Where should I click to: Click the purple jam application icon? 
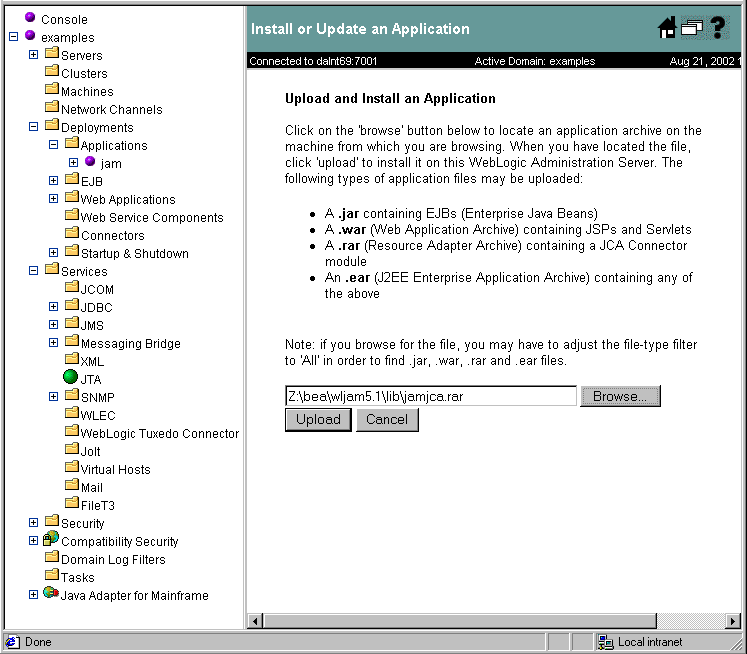[x=90, y=161]
